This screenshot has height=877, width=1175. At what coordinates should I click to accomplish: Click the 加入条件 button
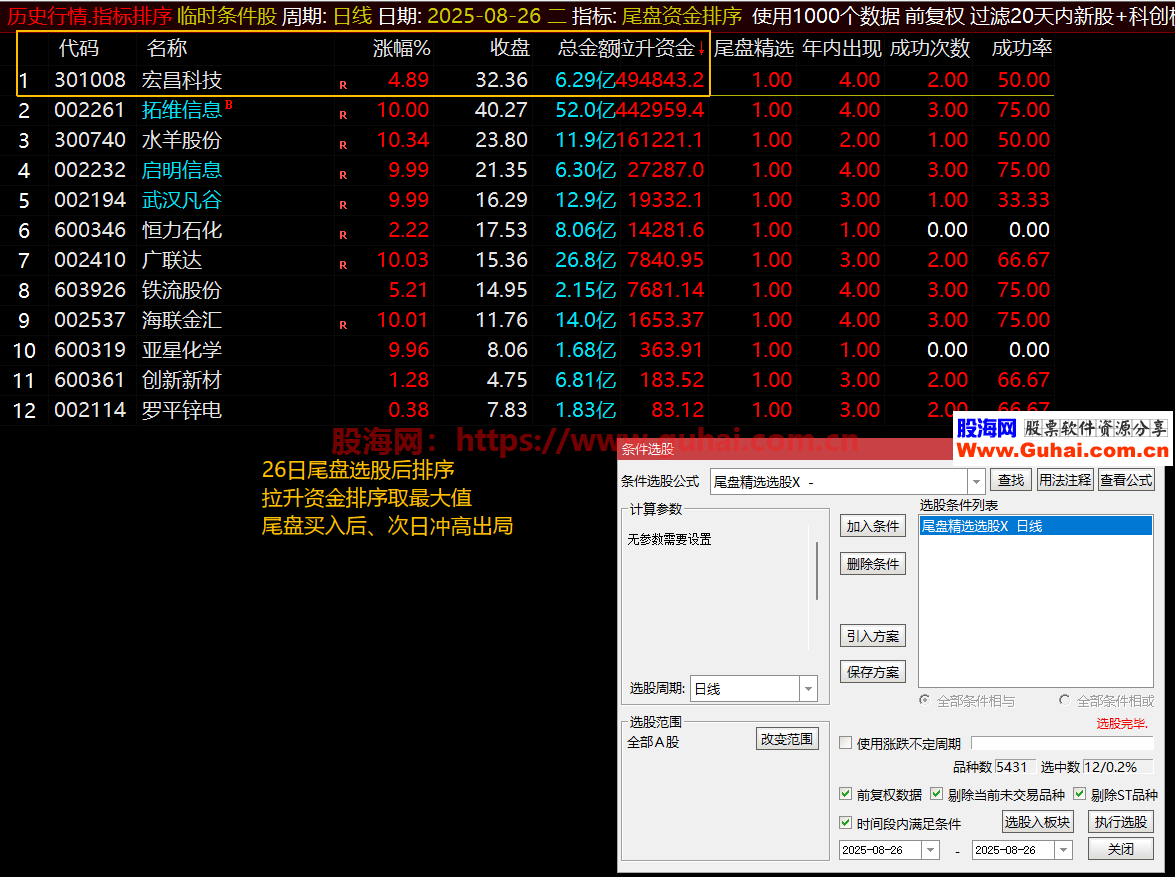(873, 526)
